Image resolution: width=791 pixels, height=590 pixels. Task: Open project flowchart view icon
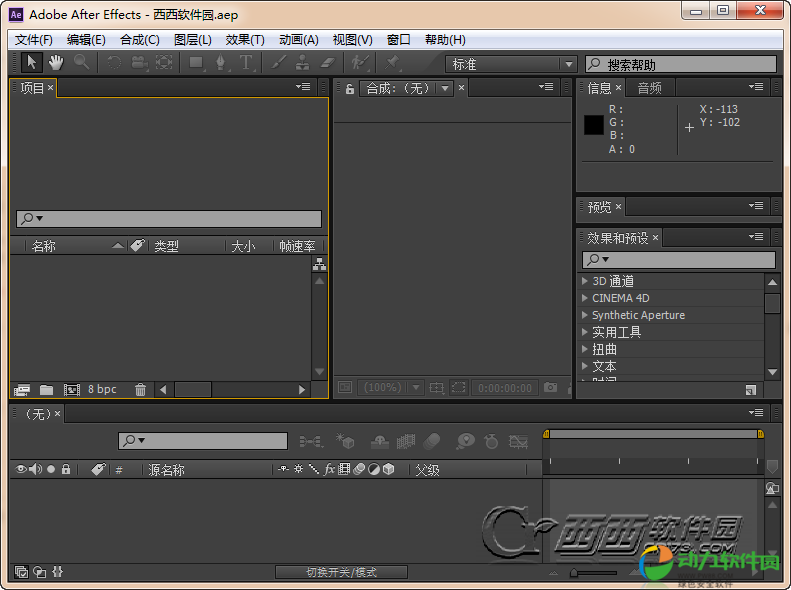coord(319,264)
